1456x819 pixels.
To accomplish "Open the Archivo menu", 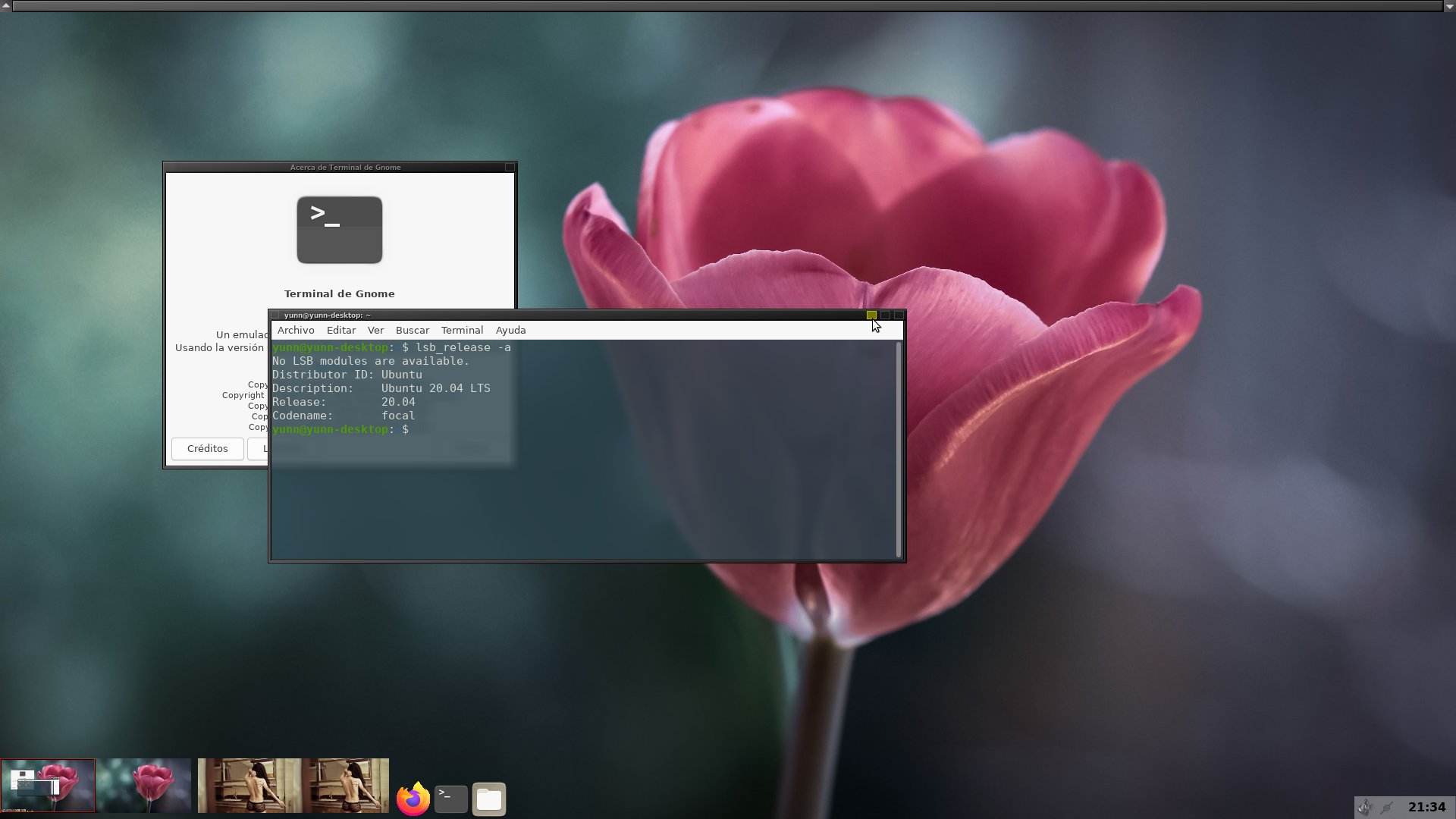I will click(296, 331).
